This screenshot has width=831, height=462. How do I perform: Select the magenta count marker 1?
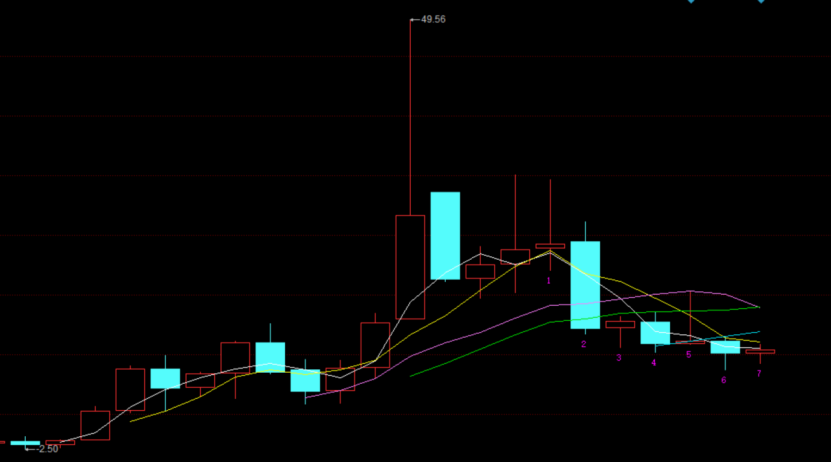(x=549, y=281)
